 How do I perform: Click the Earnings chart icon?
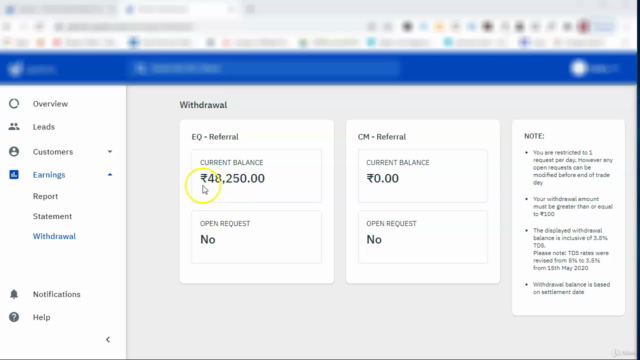(x=14, y=174)
